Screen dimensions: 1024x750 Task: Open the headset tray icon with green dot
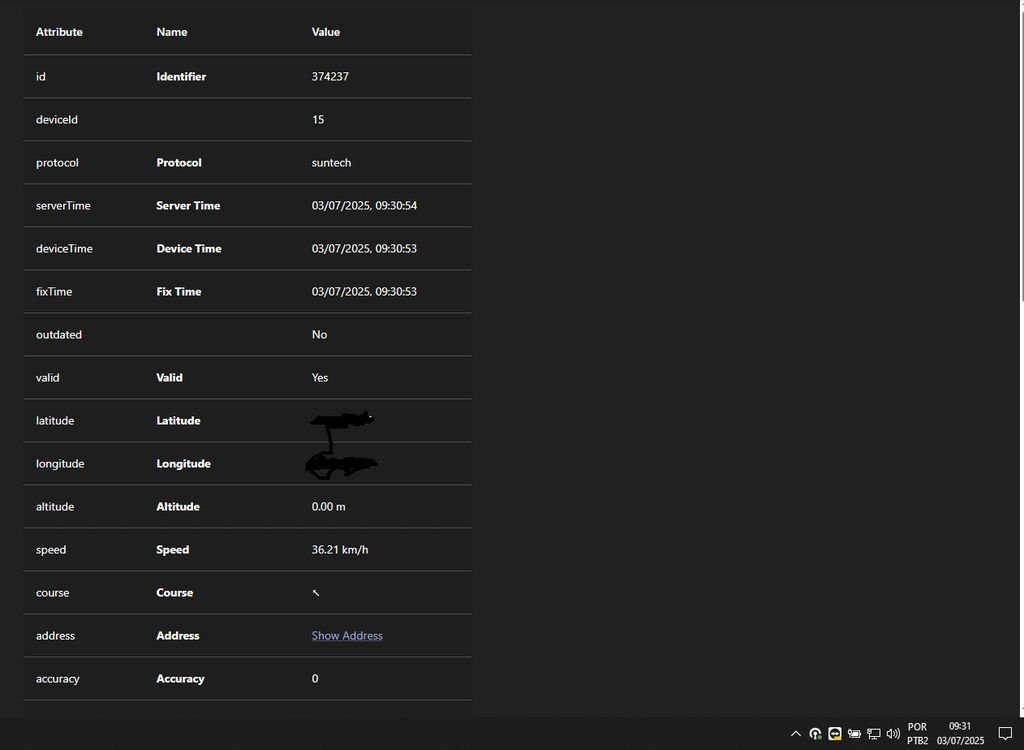click(815, 734)
